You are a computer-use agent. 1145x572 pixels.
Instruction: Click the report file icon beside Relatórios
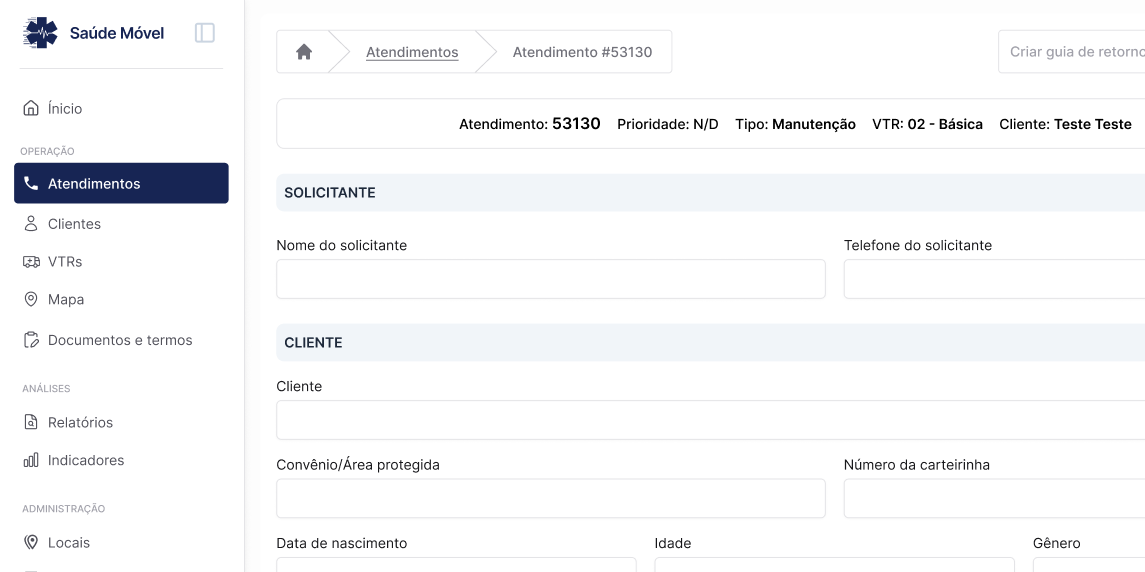tap(31, 422)
